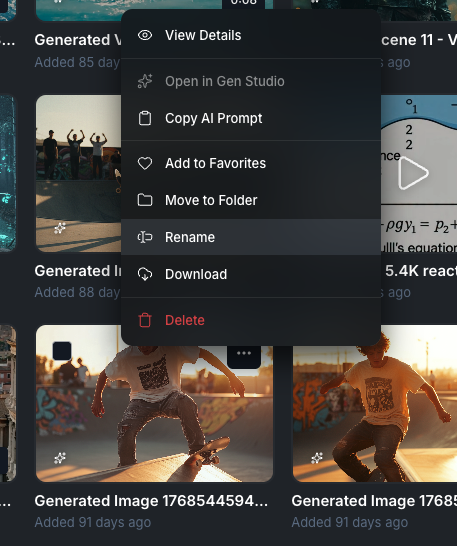
Task: Click Added 85 days text under Generated video
Action: pyautogui.click(x=77, y=62)
